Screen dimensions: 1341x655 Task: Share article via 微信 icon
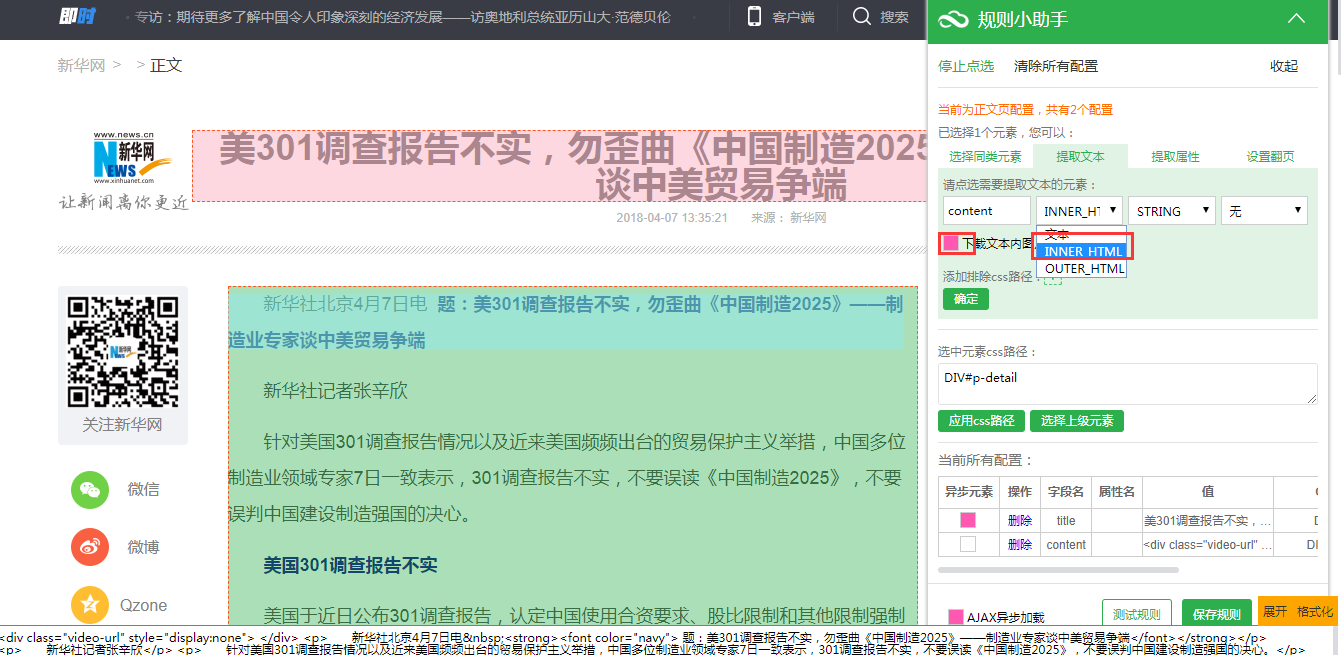coord(90,489)
